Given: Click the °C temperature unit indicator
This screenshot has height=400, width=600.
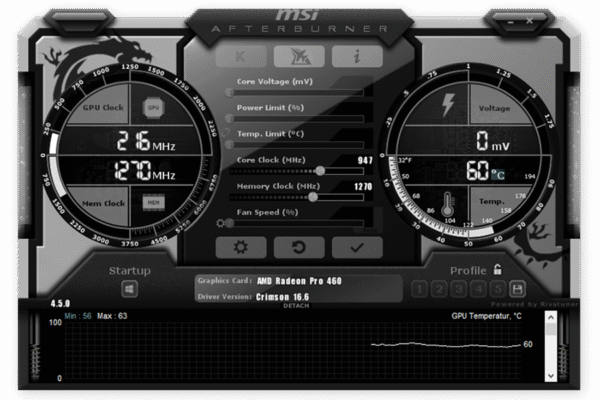Looking at the screenshot, I should pos(498,175).
